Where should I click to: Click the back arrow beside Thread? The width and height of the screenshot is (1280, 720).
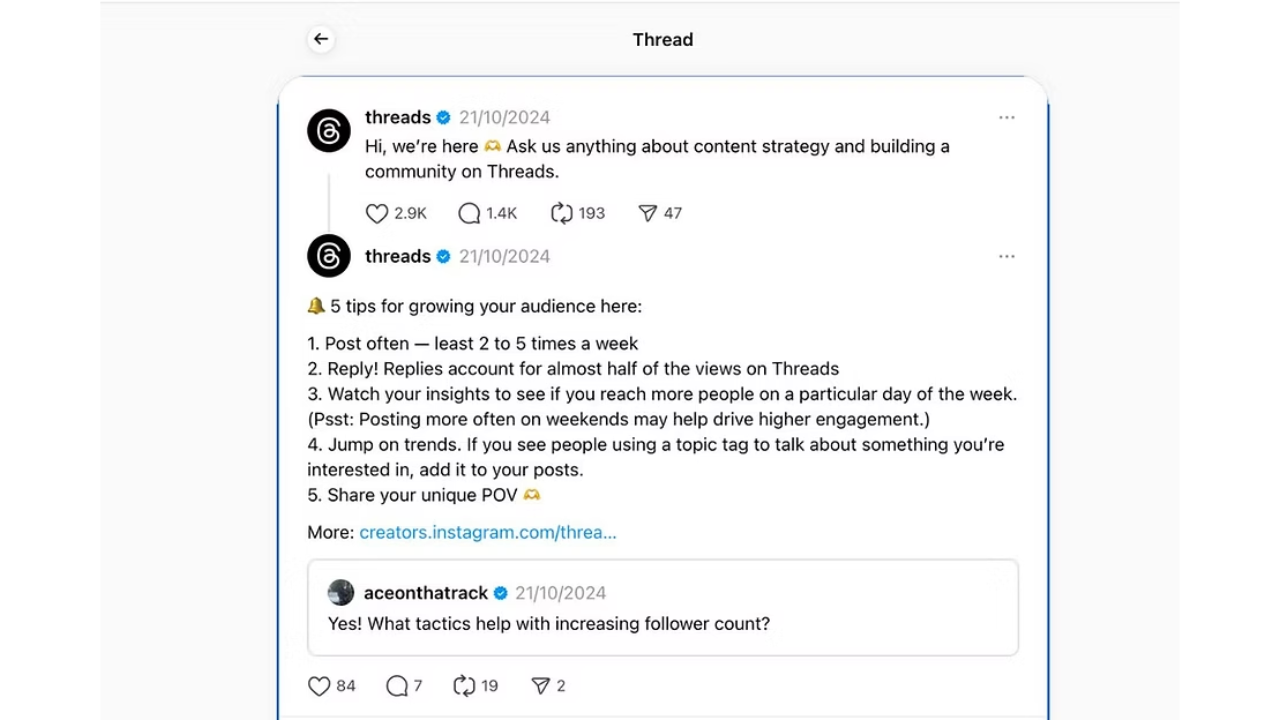(x=321, y=39)
